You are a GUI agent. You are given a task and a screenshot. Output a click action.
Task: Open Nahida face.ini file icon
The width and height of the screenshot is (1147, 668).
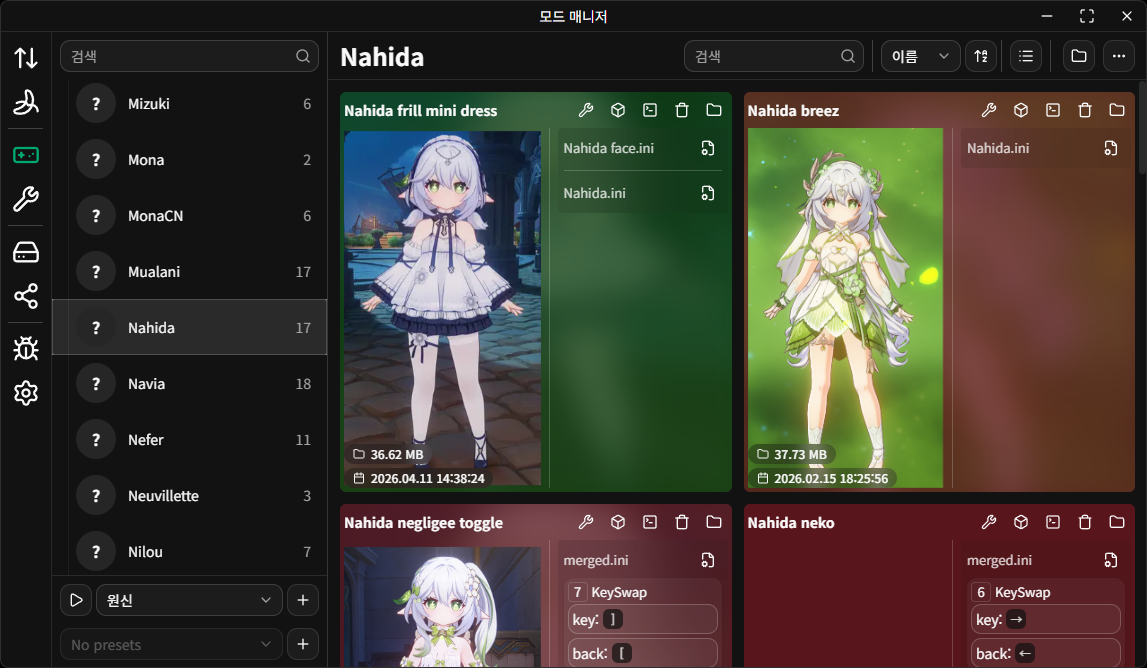click(x=707, y=149)
